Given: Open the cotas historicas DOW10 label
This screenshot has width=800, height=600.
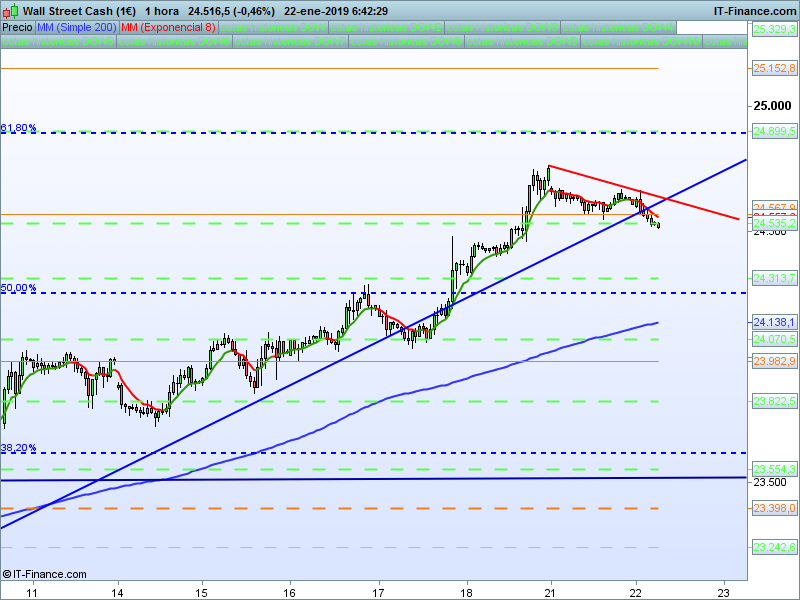Looking at the screenshot, I should click(x=641, y=41).
